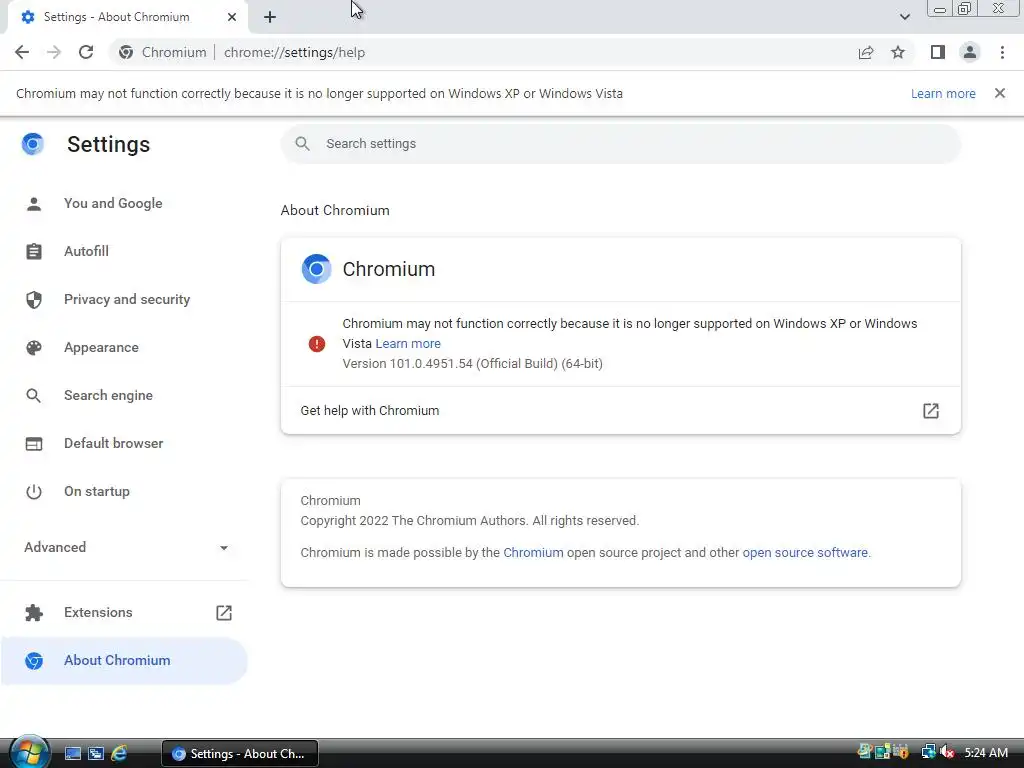Click the red error warning icon
This screenshot has width=1024, height=768.
tap(317, 344)
